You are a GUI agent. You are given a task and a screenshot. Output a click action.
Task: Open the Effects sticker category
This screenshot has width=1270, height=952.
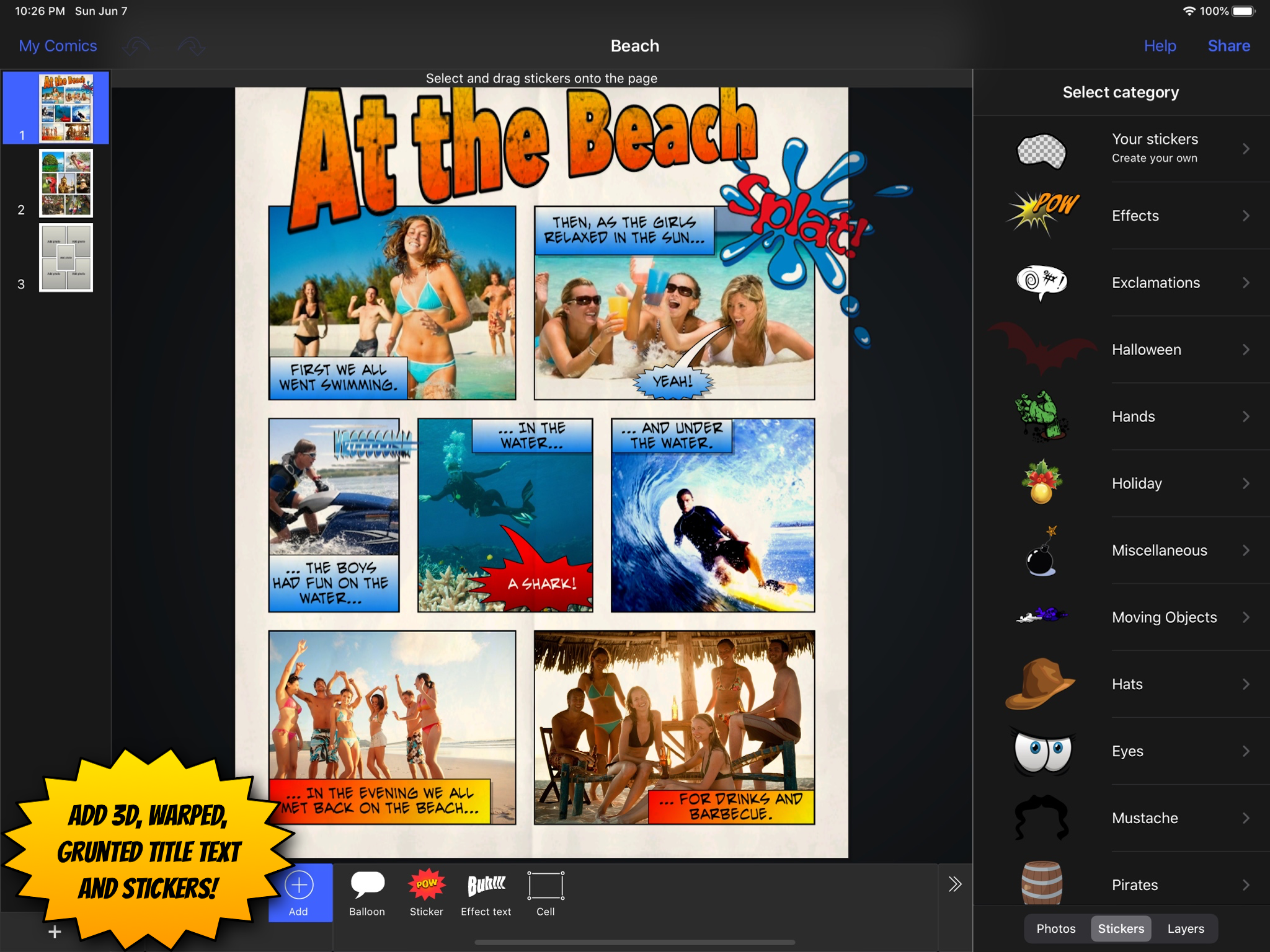pyautogui.click(x=1134, y=216)
